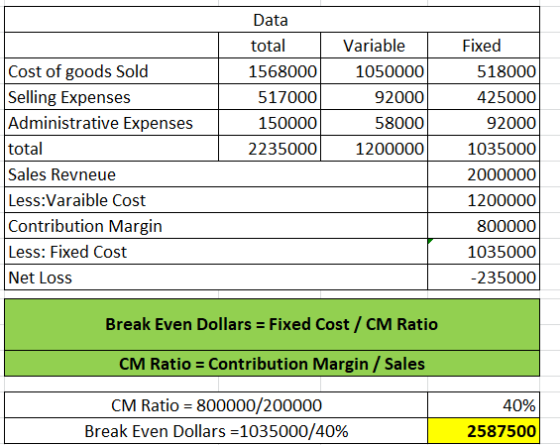Image resolution: width=560 pixels, height=445 pixels.
Task: Select cell with value 1050000
Action: click(374, 71)
